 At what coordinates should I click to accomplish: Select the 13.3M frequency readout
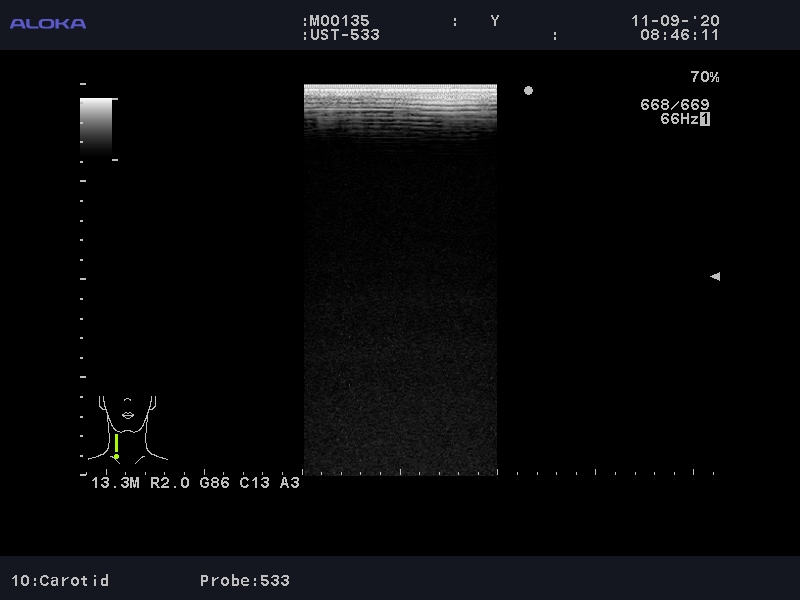(x=116, y=483)
